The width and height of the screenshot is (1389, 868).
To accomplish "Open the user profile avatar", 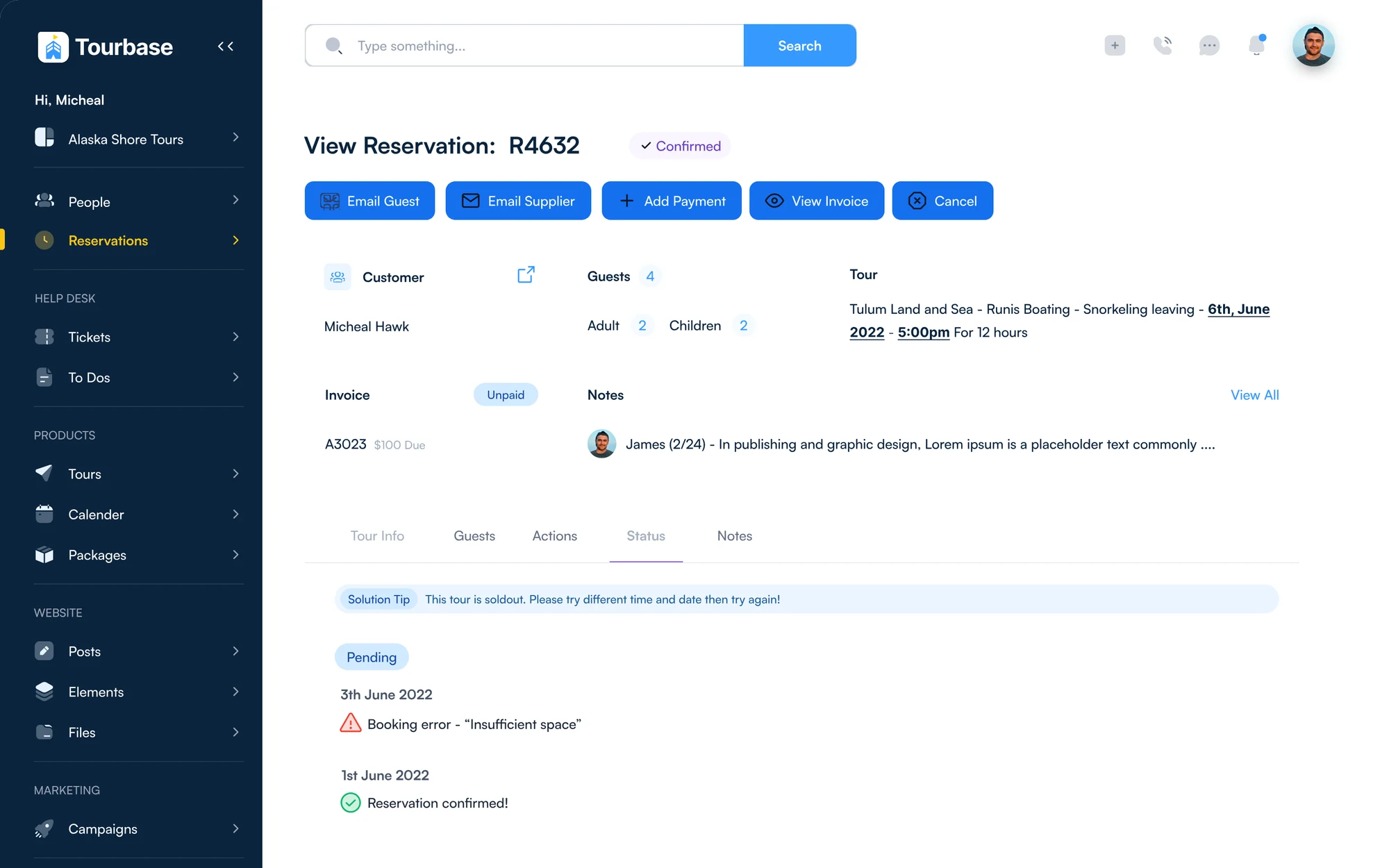I will (1313, 46).
